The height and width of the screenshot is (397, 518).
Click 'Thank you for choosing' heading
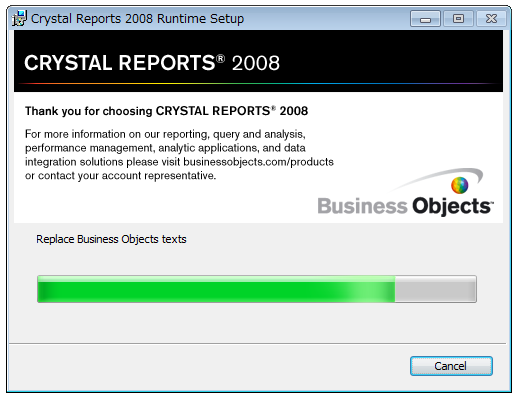pyautogui.click(x=166, y=111)
